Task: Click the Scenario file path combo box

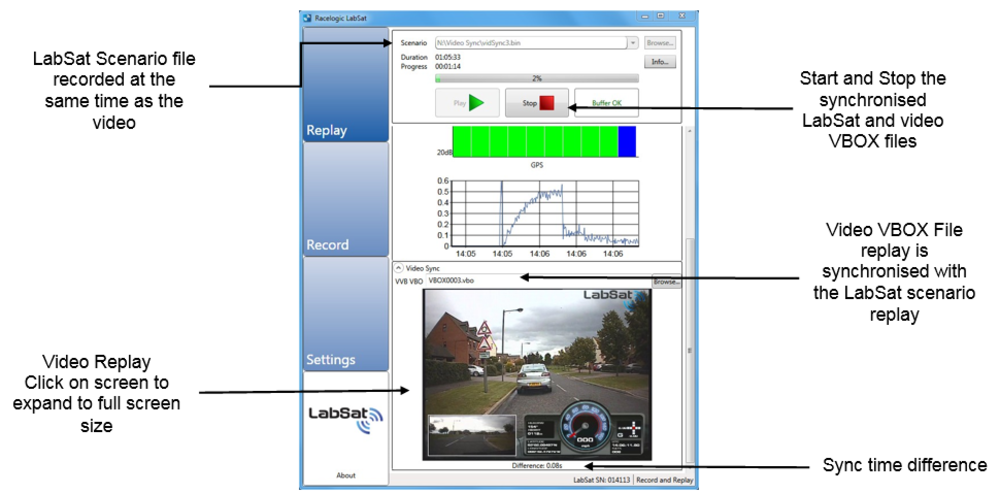Action: (x=530, y=43)
